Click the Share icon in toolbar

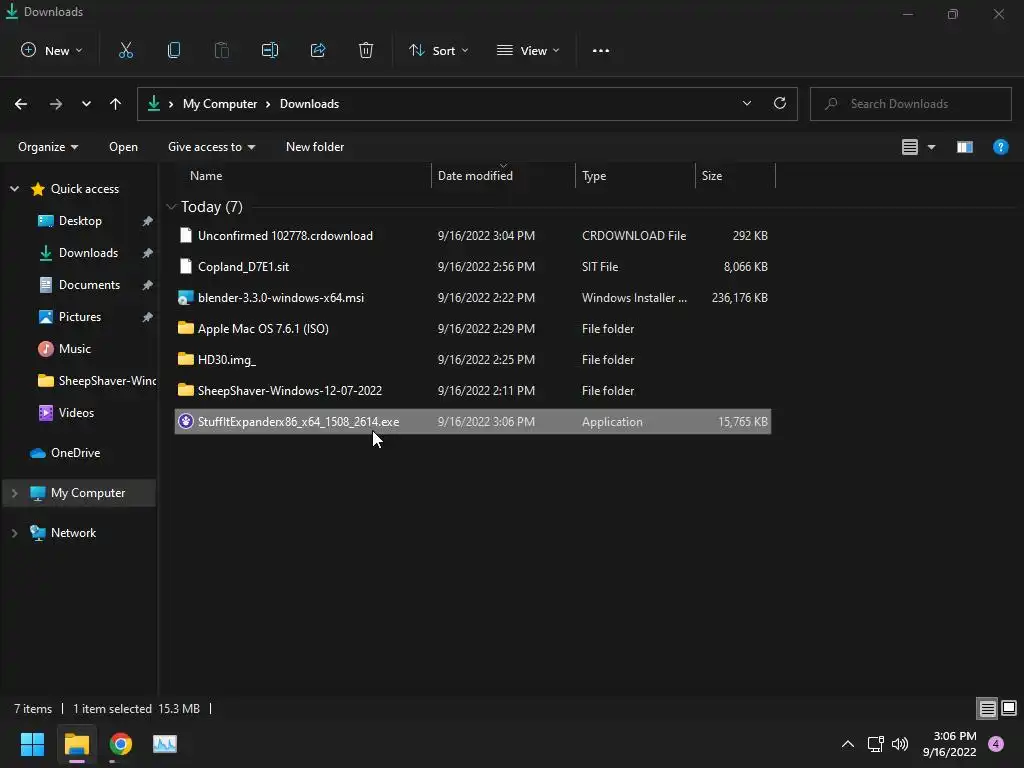coord(318,50)
